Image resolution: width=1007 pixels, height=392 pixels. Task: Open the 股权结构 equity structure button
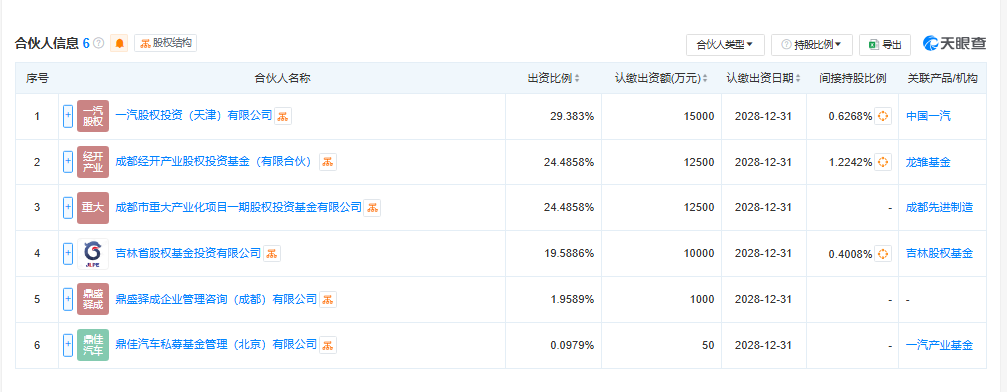point(166,43)
